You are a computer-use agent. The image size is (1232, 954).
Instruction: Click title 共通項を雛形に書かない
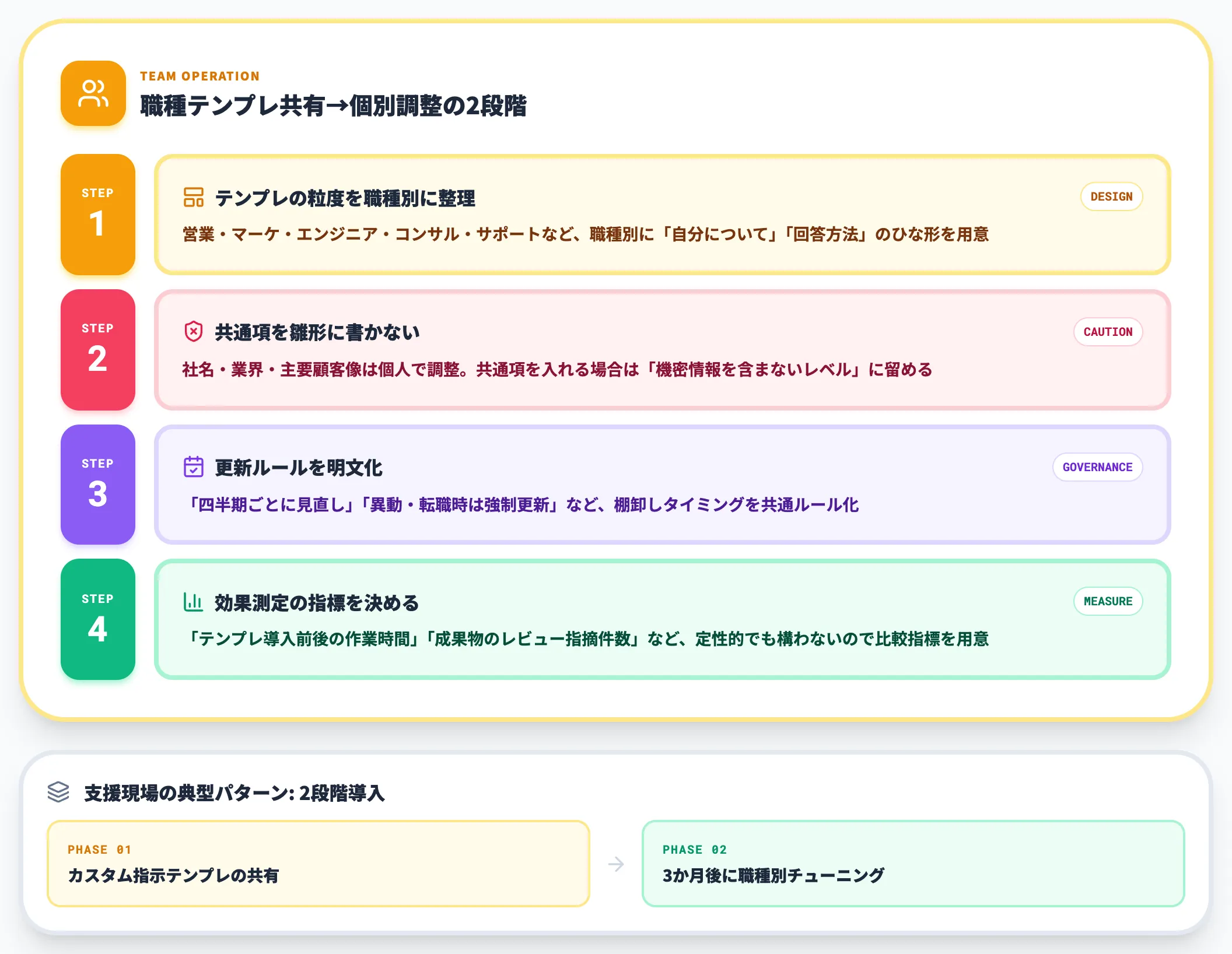pyautogui.click(x=317, y=332)
